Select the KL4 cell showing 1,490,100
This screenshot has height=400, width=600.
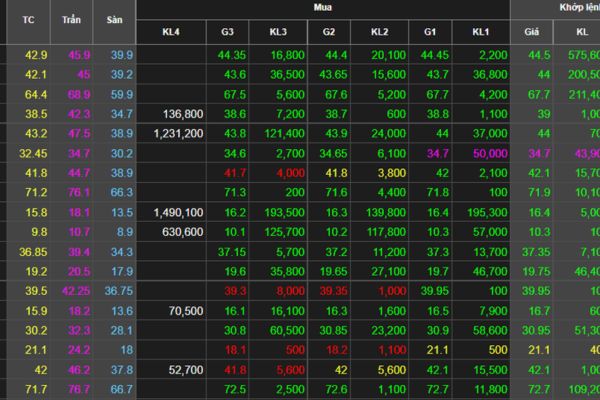(x=179, y=212)
